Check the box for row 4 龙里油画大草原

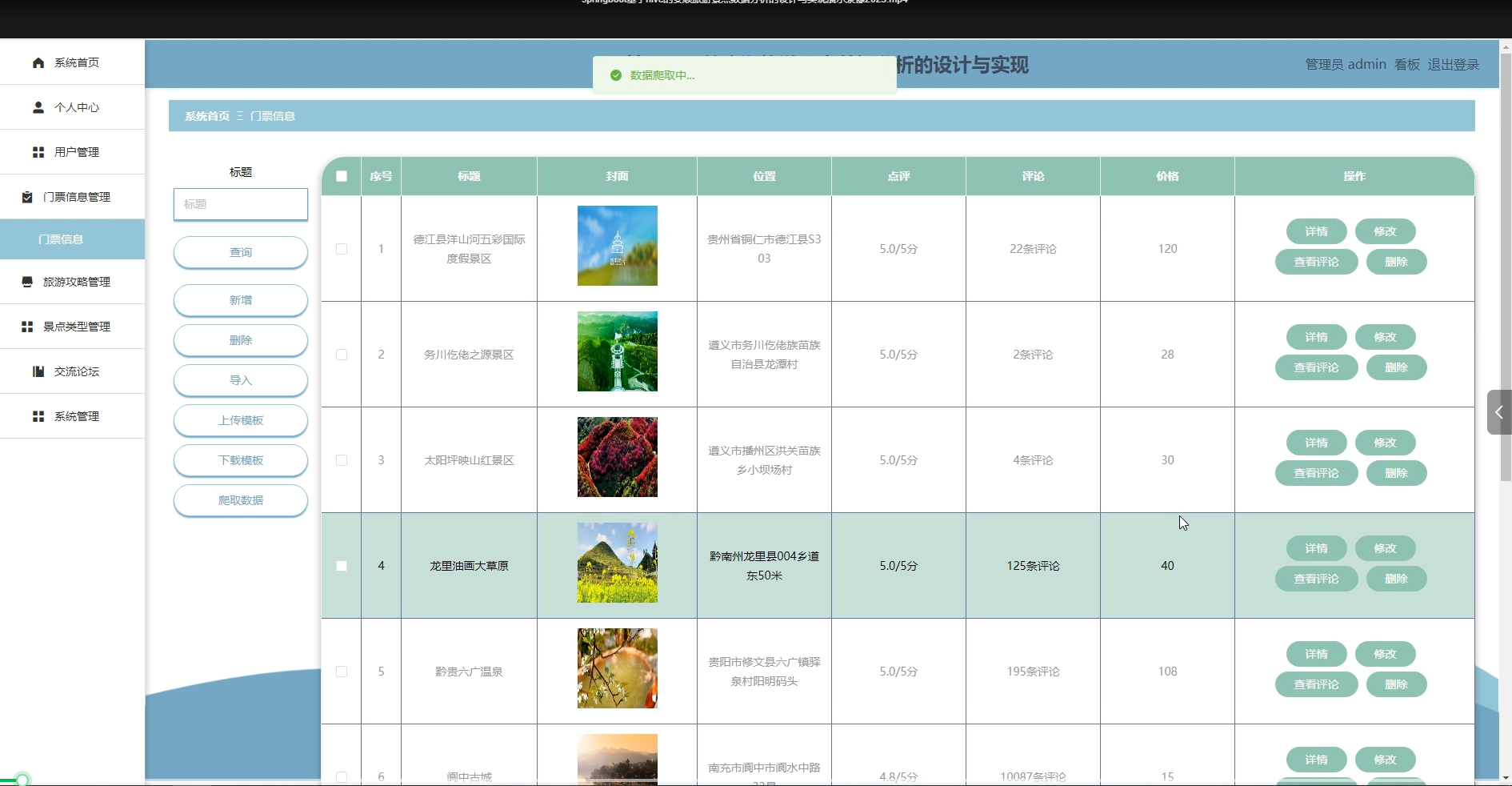342,566
